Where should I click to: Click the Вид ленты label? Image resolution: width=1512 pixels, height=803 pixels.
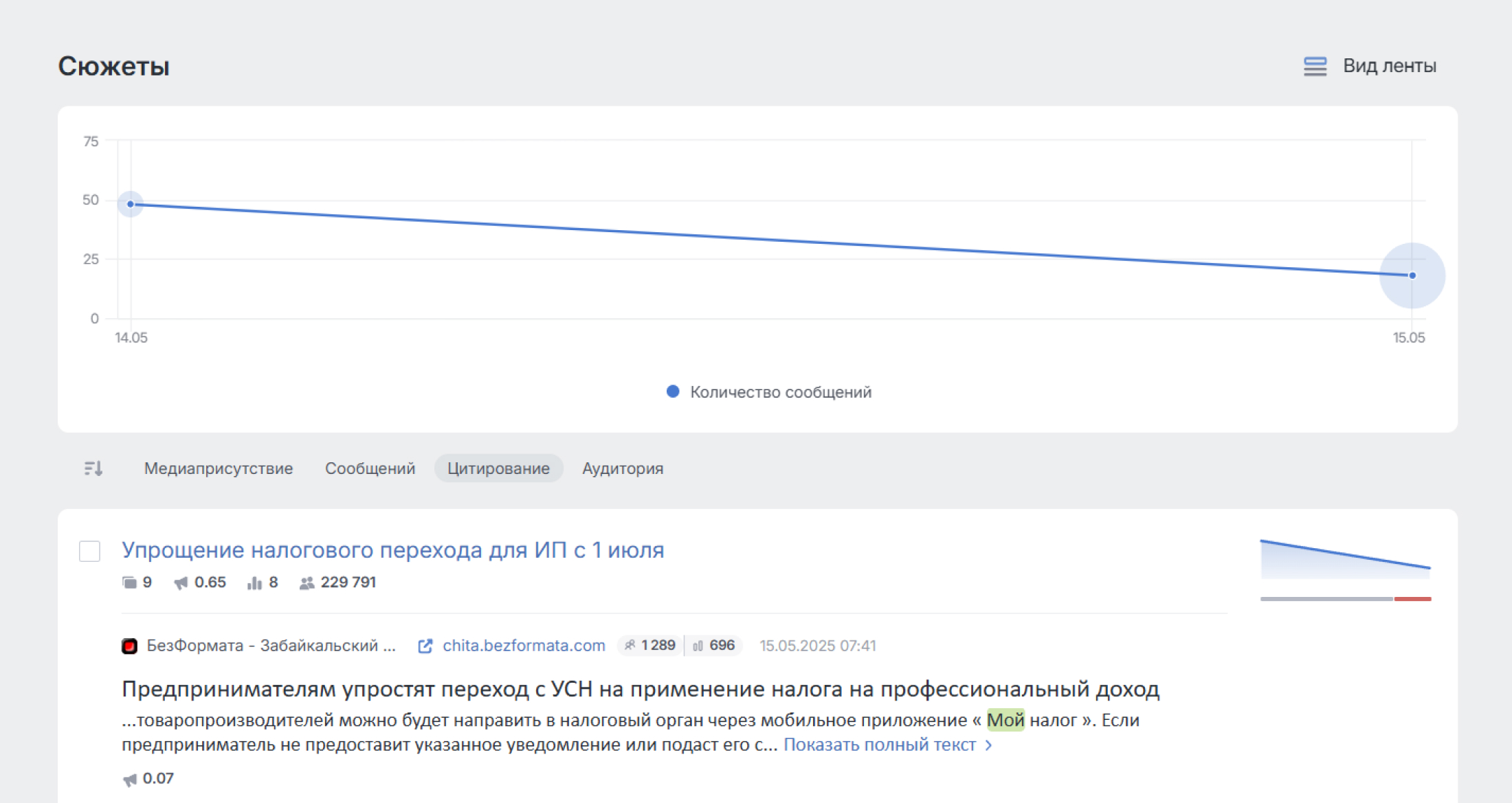(x=1390, y=66)
